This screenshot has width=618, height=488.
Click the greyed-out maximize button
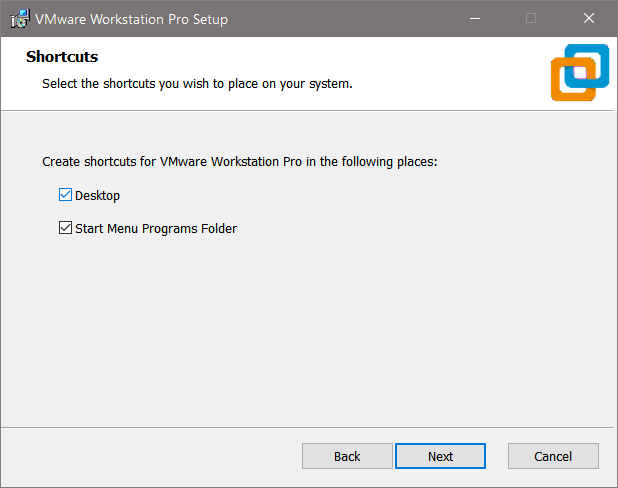coord(531,18)
